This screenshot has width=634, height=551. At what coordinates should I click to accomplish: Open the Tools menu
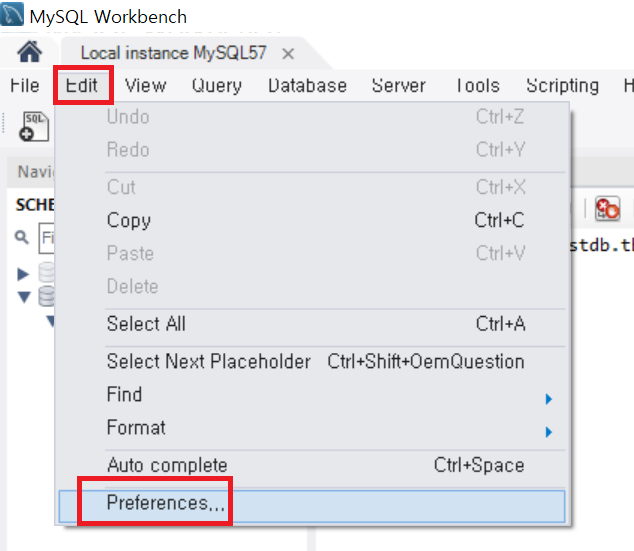[x=478, y=85]
